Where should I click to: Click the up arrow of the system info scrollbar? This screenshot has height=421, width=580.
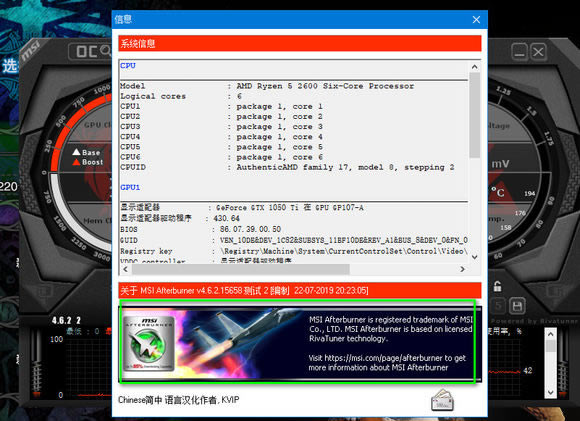(475, 67)
